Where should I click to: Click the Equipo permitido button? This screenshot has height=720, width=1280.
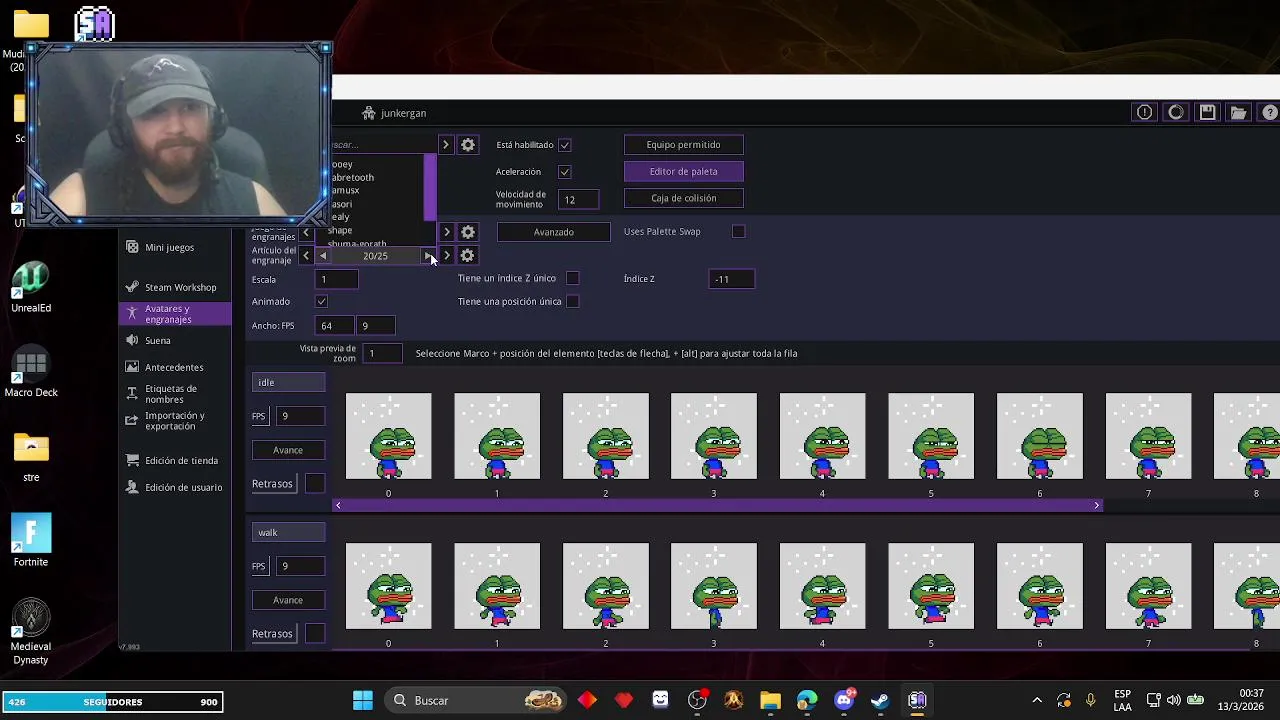pyautogui.click(x=683, y=145)
